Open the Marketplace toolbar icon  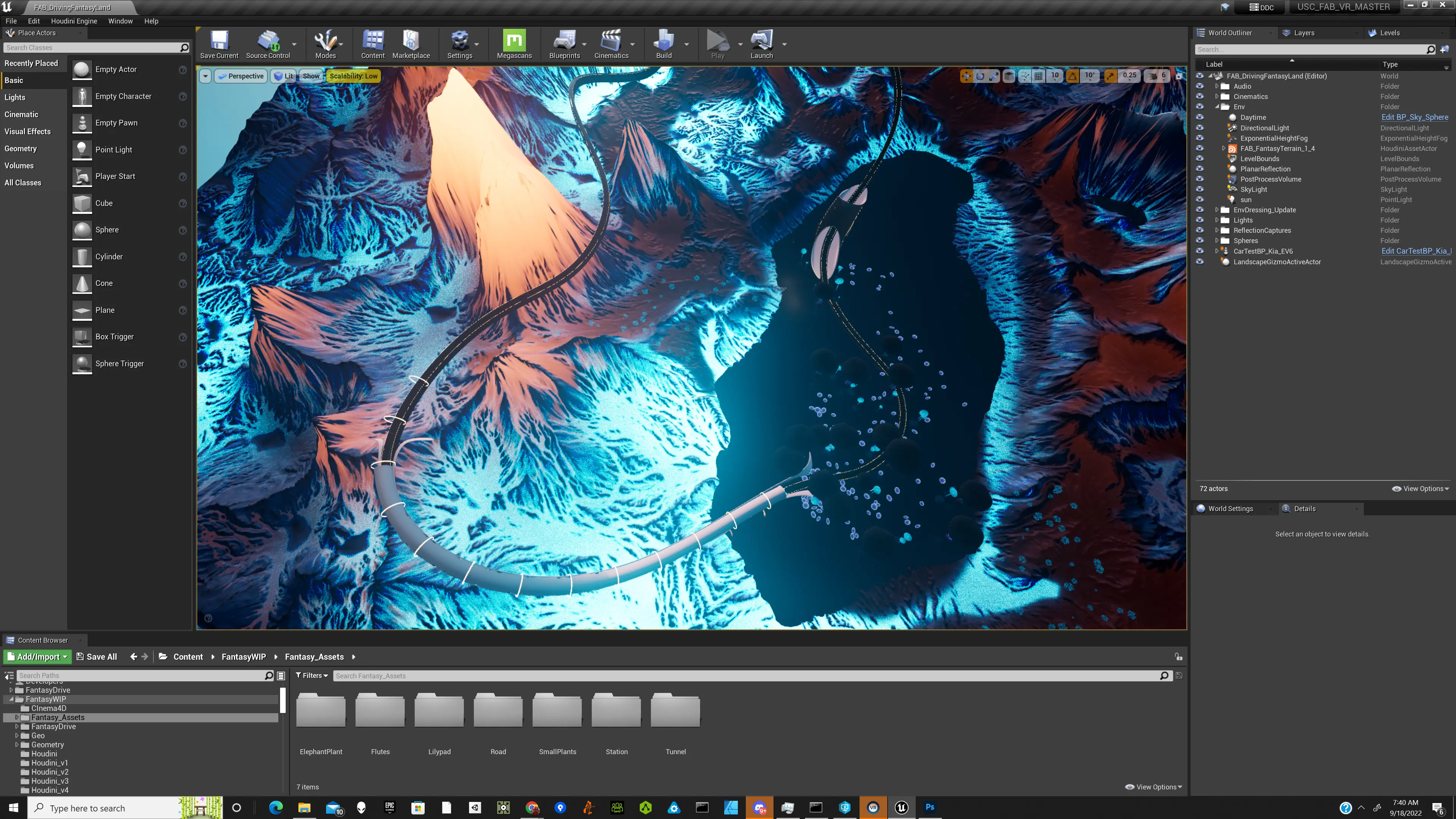pyautogui.click(x=411, y=44)
